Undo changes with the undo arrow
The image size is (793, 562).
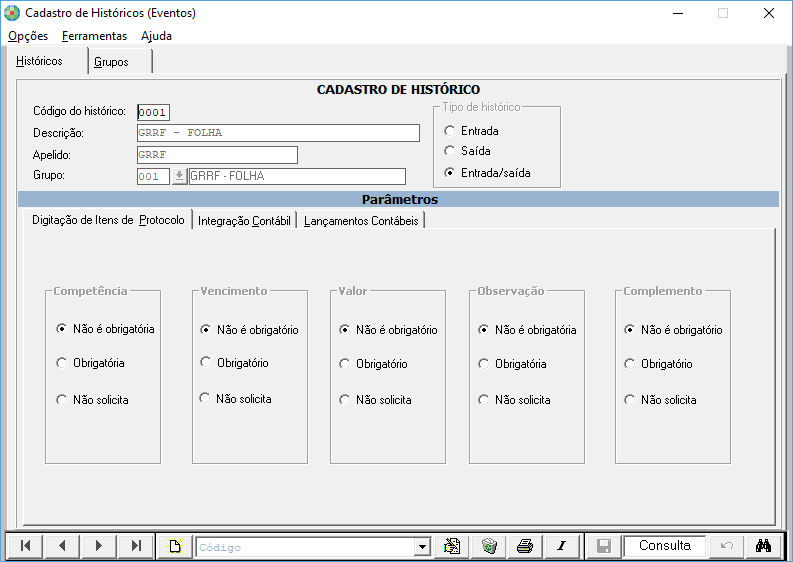coord(727,546)
